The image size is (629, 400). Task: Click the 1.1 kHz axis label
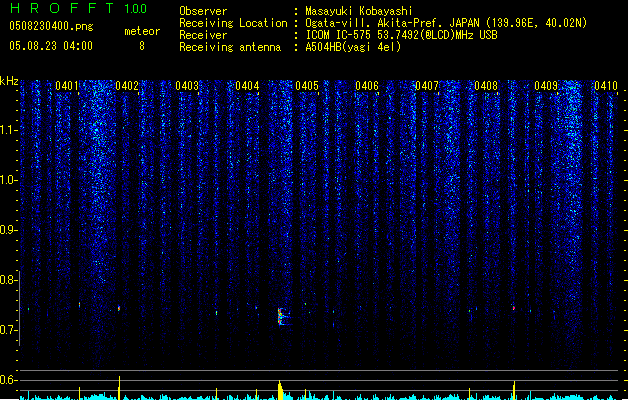8,130
